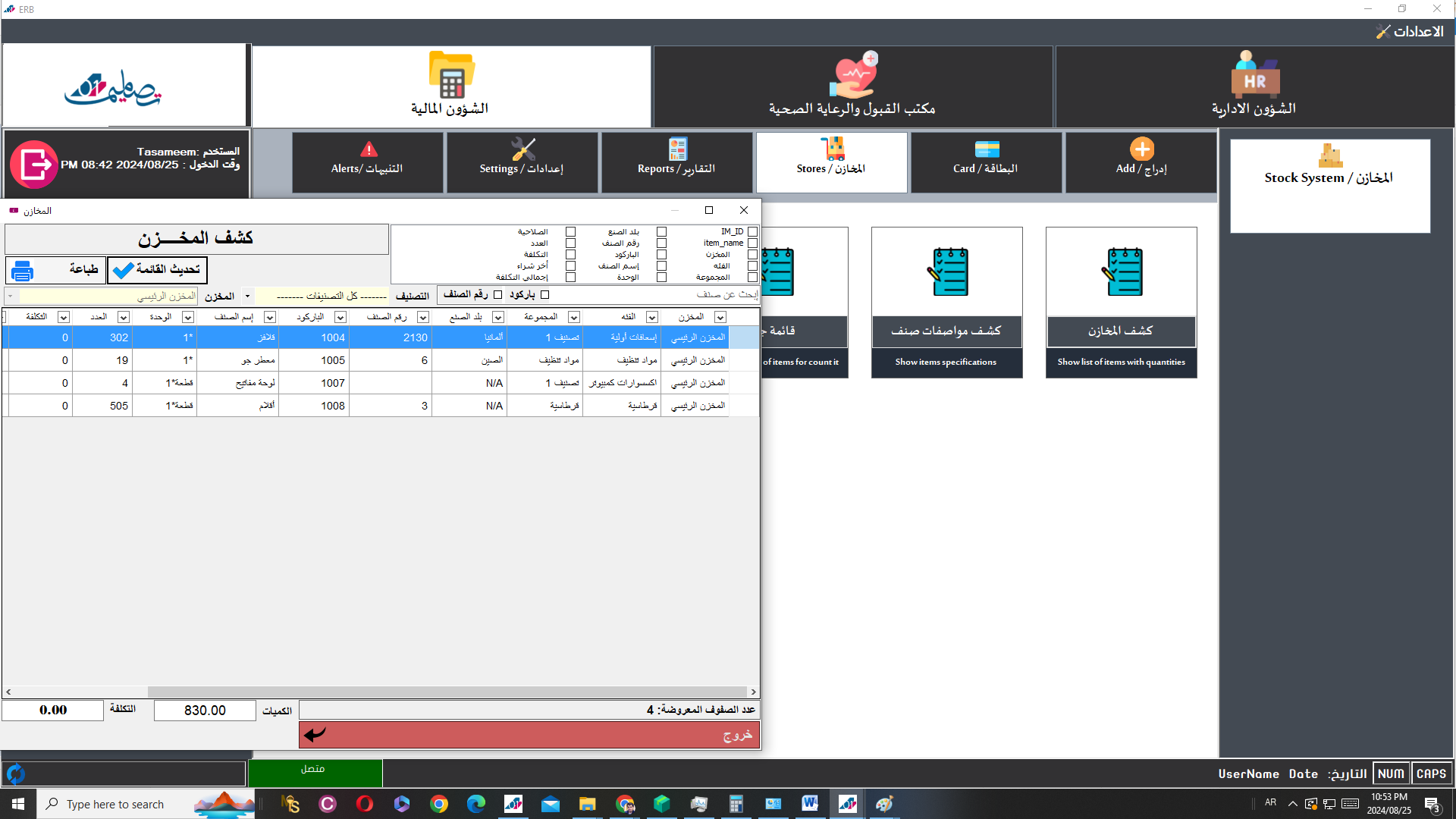Viewport: 1456px width, 819px height.
Task: Click the كشف المخازن card title
Action: (1122, 331)
